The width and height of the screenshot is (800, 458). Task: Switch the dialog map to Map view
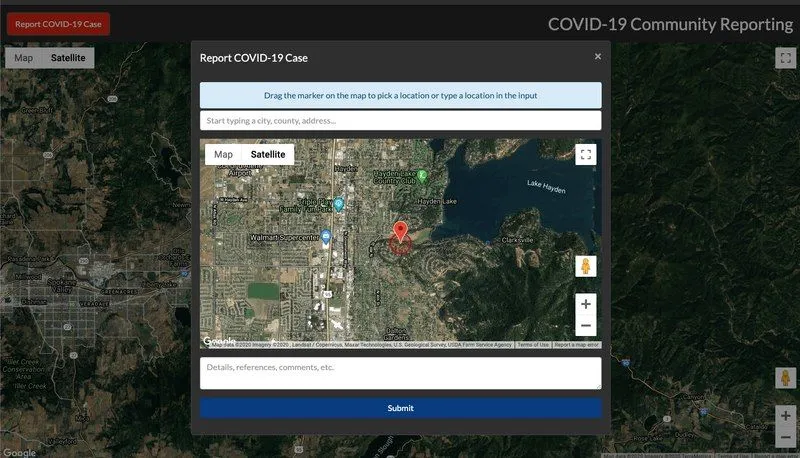coord(223,154)
